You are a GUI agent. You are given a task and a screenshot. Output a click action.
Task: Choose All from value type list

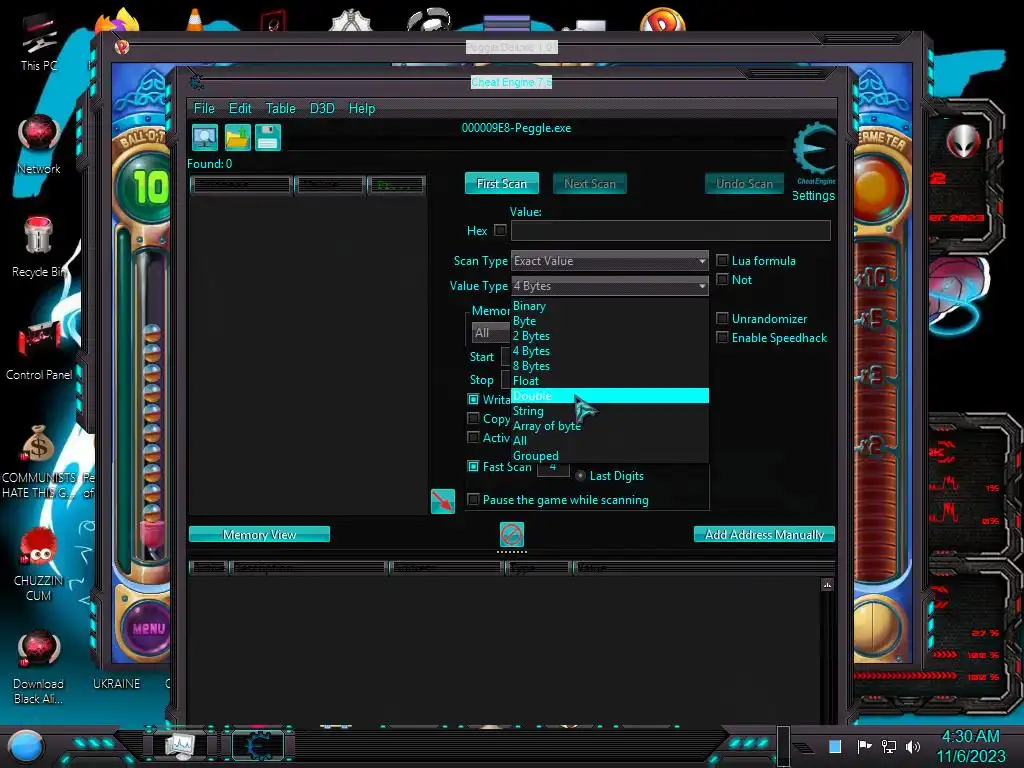[609, 441]
